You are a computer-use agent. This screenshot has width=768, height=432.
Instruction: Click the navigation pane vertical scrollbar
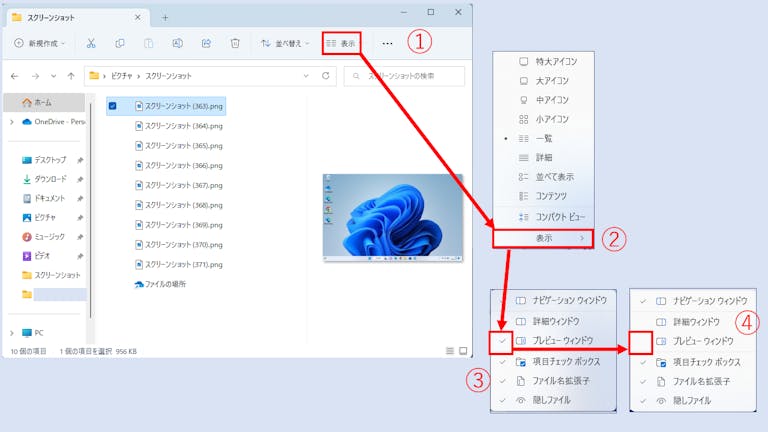click(91, 211)
